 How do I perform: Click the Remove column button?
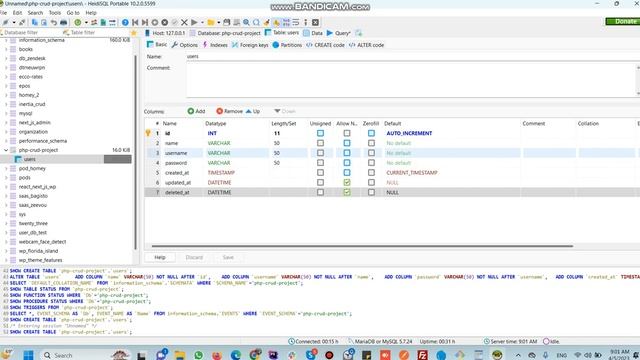(x=229, y=111)
